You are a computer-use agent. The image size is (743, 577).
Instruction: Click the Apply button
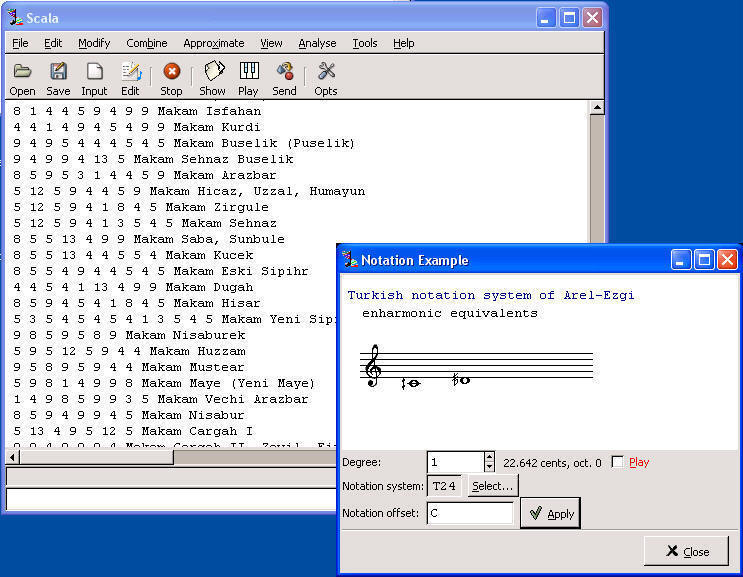coord(550,513)
